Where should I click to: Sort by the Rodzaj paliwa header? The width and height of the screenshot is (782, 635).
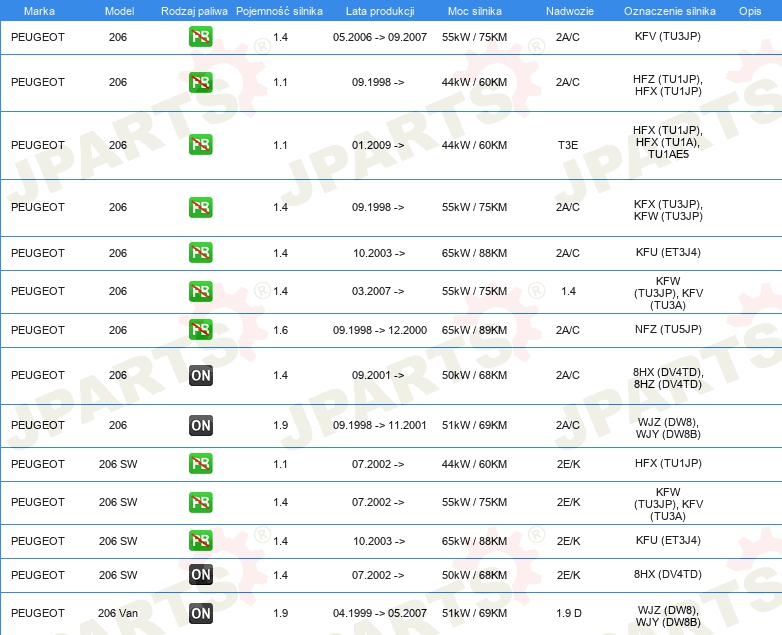click(194, 11)
